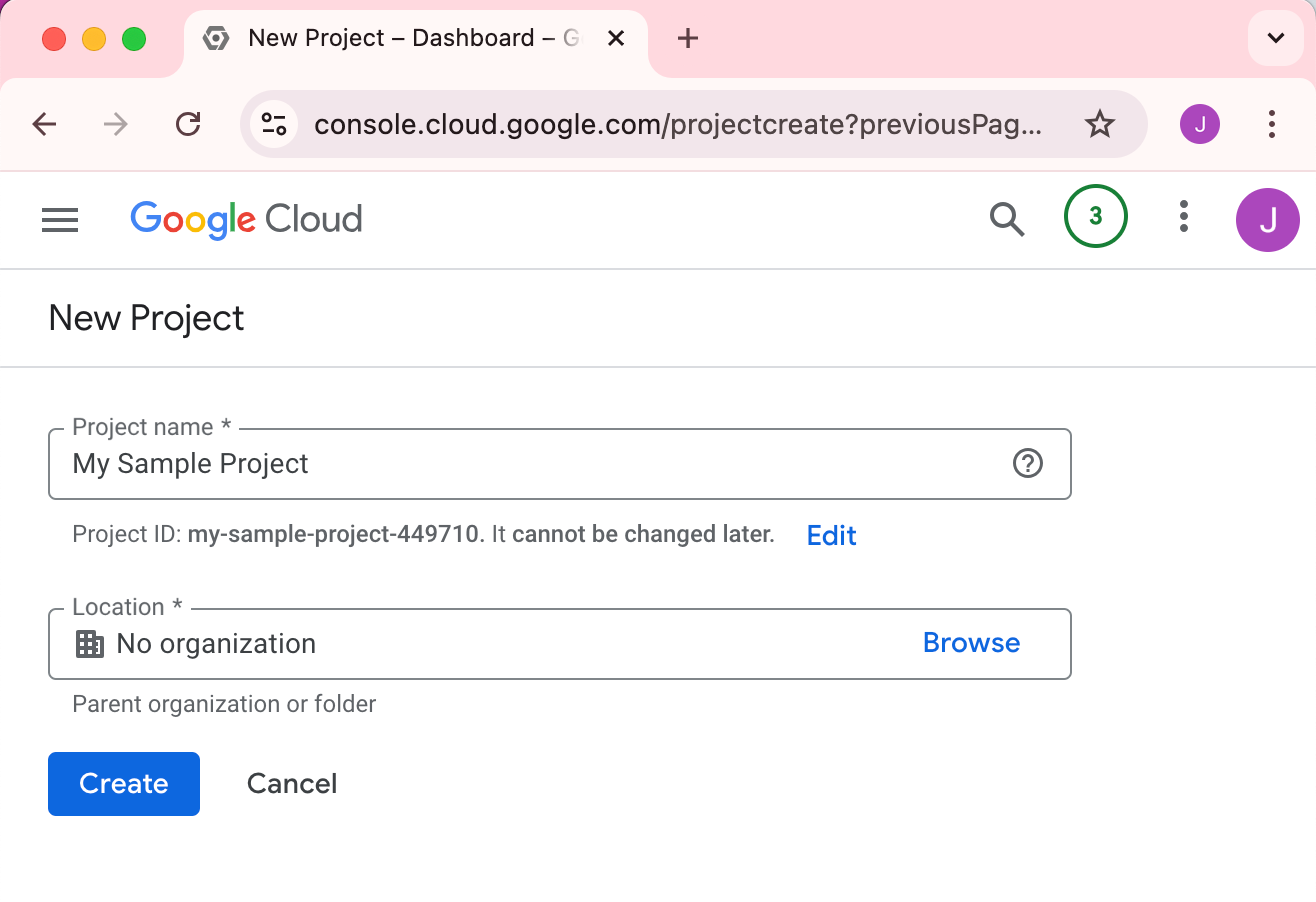Screen dimensions: 1316x902
Task: Open the Google Cloud search magnifier
Action: 1007,218
